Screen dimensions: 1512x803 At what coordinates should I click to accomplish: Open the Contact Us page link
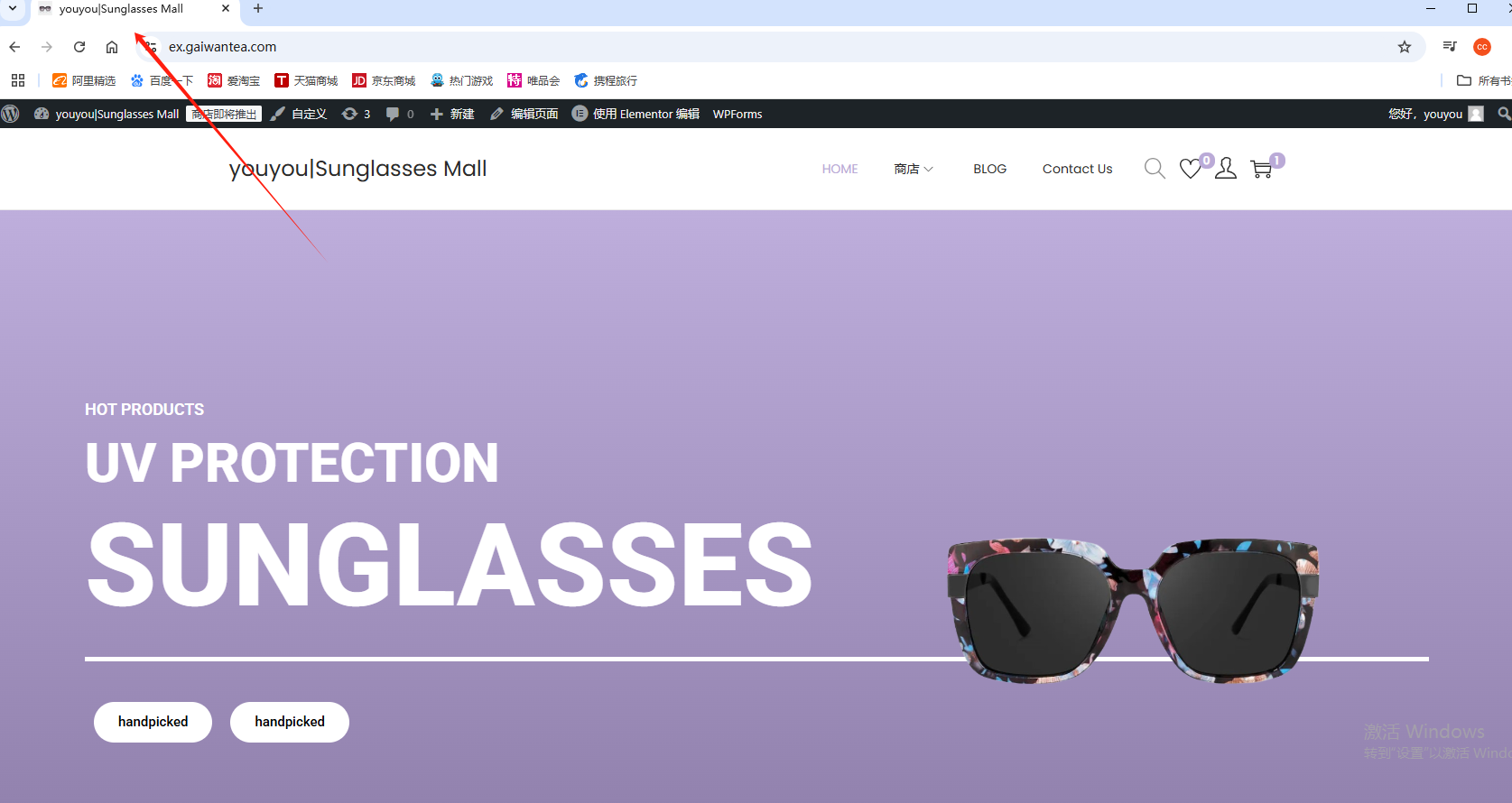1077,169
